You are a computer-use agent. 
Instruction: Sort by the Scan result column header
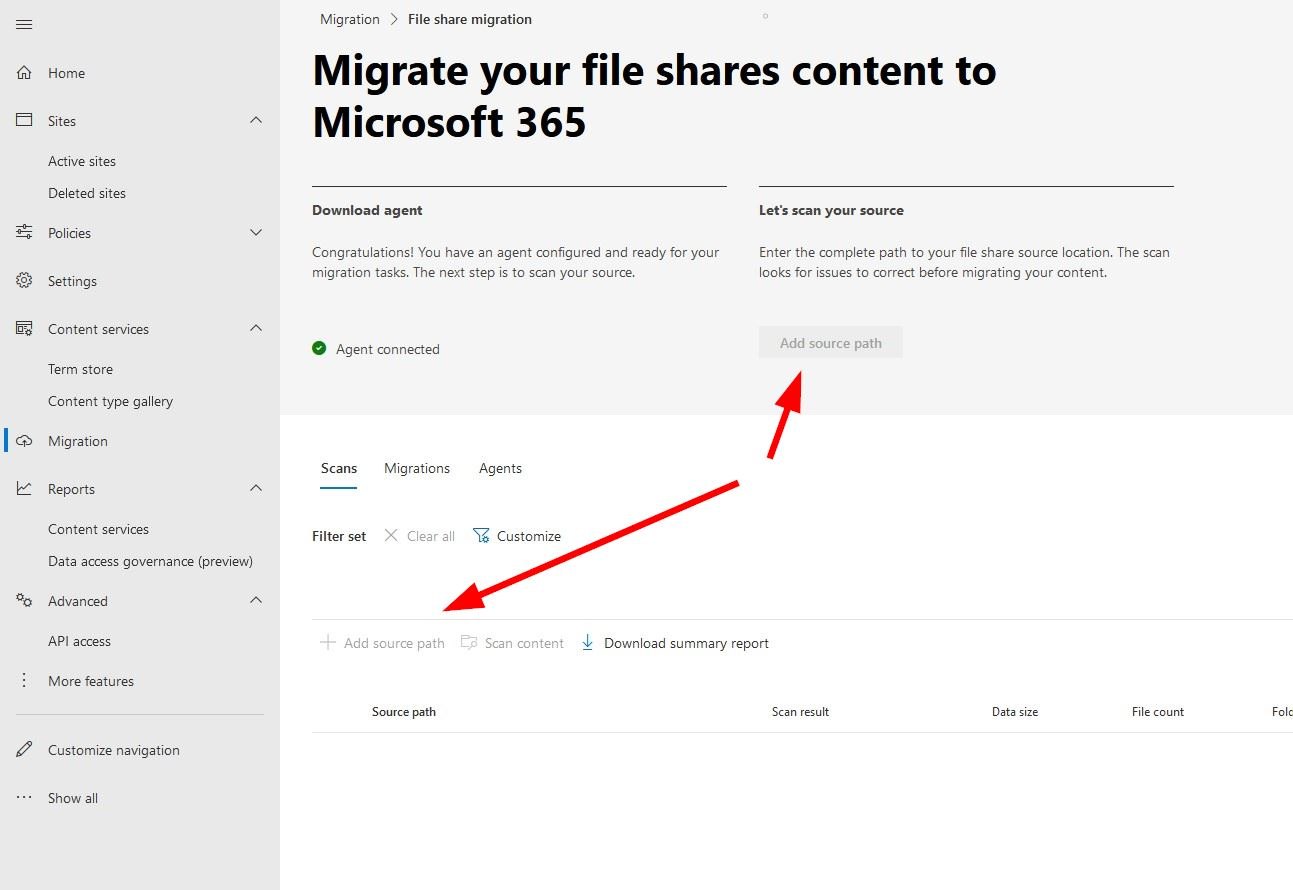pyautogui.click(x=800, y=712)
